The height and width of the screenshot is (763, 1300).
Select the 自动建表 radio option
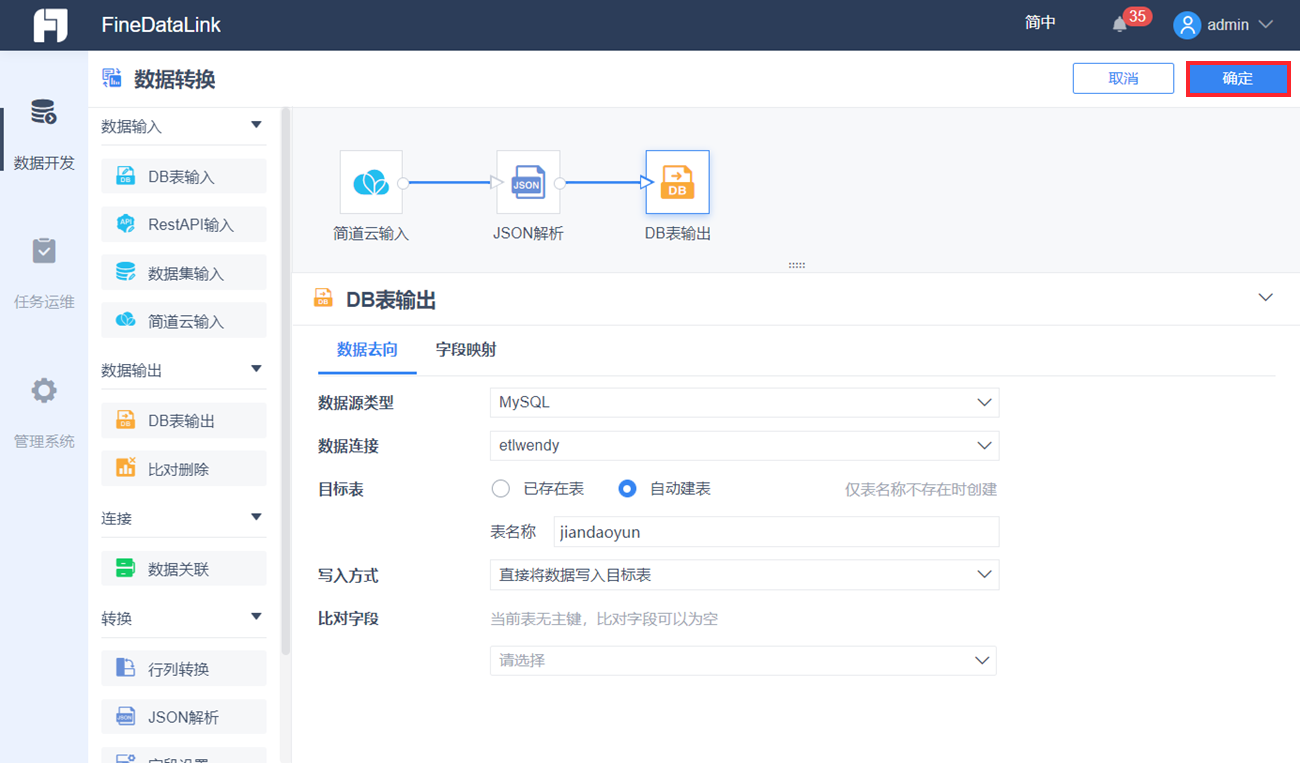pos(627,489)
